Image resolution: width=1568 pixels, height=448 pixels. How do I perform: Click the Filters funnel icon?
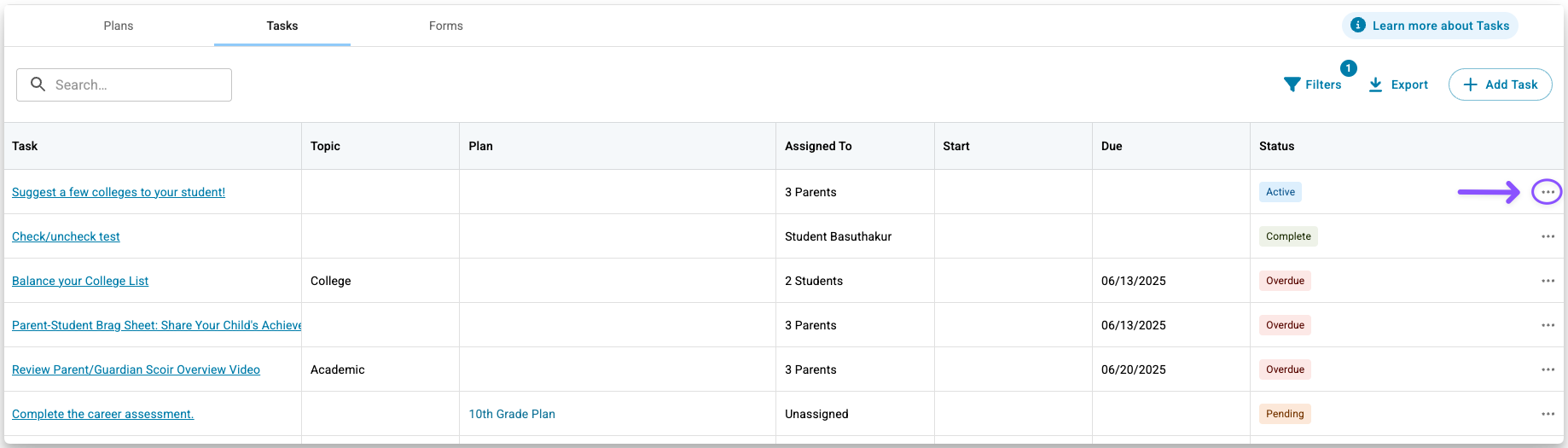1292,84
